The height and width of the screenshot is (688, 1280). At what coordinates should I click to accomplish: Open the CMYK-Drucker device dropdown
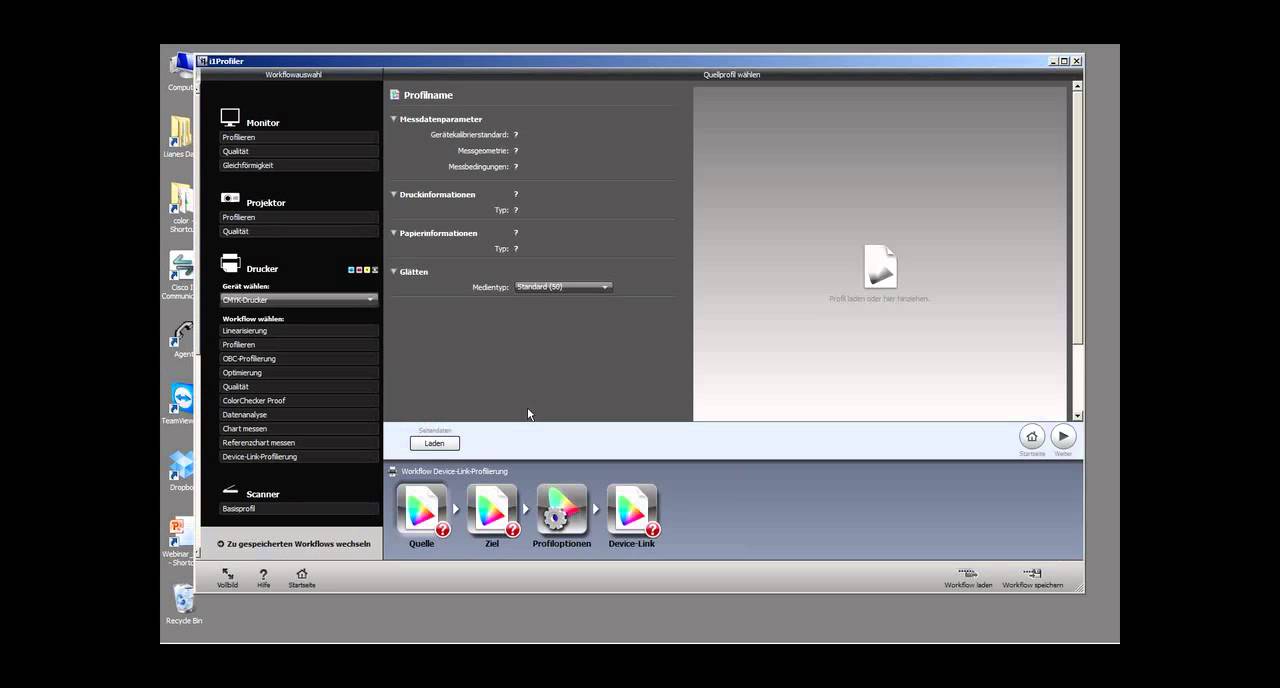pos(299,299)
